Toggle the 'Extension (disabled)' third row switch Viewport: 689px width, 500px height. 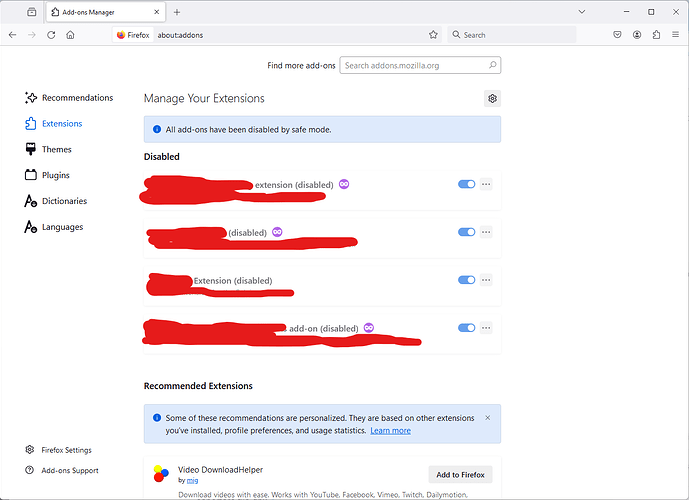pos(466,280)
